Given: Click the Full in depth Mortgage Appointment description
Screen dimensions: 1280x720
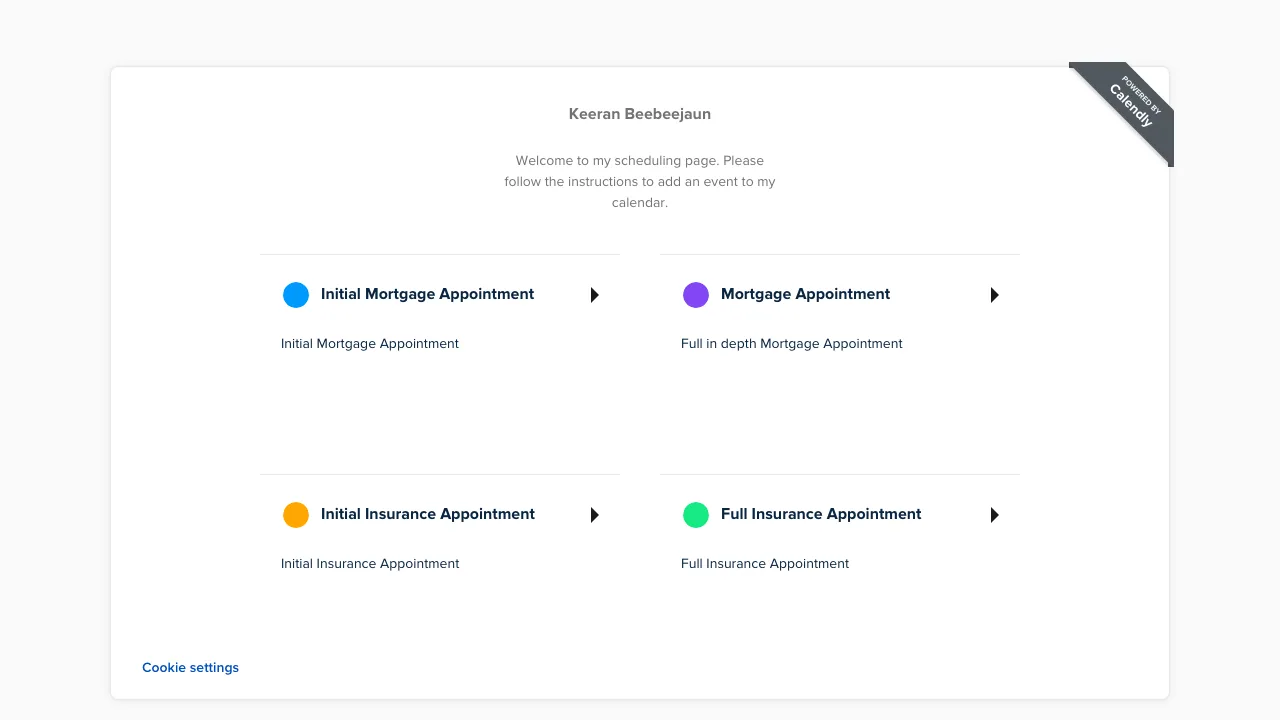Looking at the screenshot, I should point(791,343).
